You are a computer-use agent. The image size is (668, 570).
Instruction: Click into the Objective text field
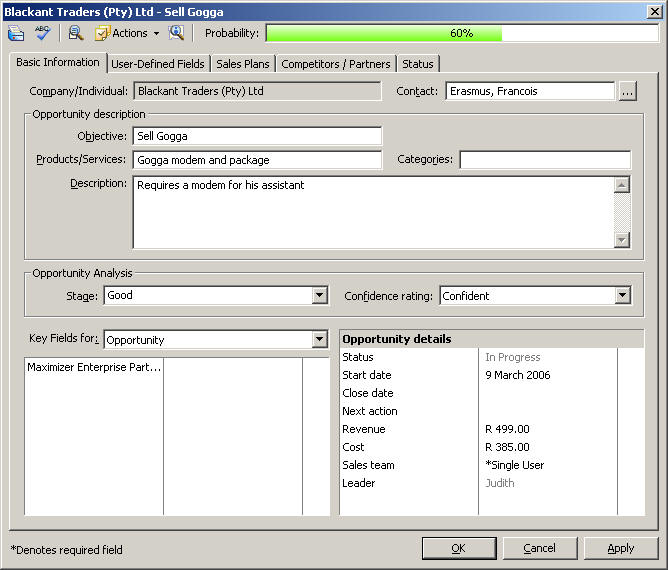(x=256, y=136)
